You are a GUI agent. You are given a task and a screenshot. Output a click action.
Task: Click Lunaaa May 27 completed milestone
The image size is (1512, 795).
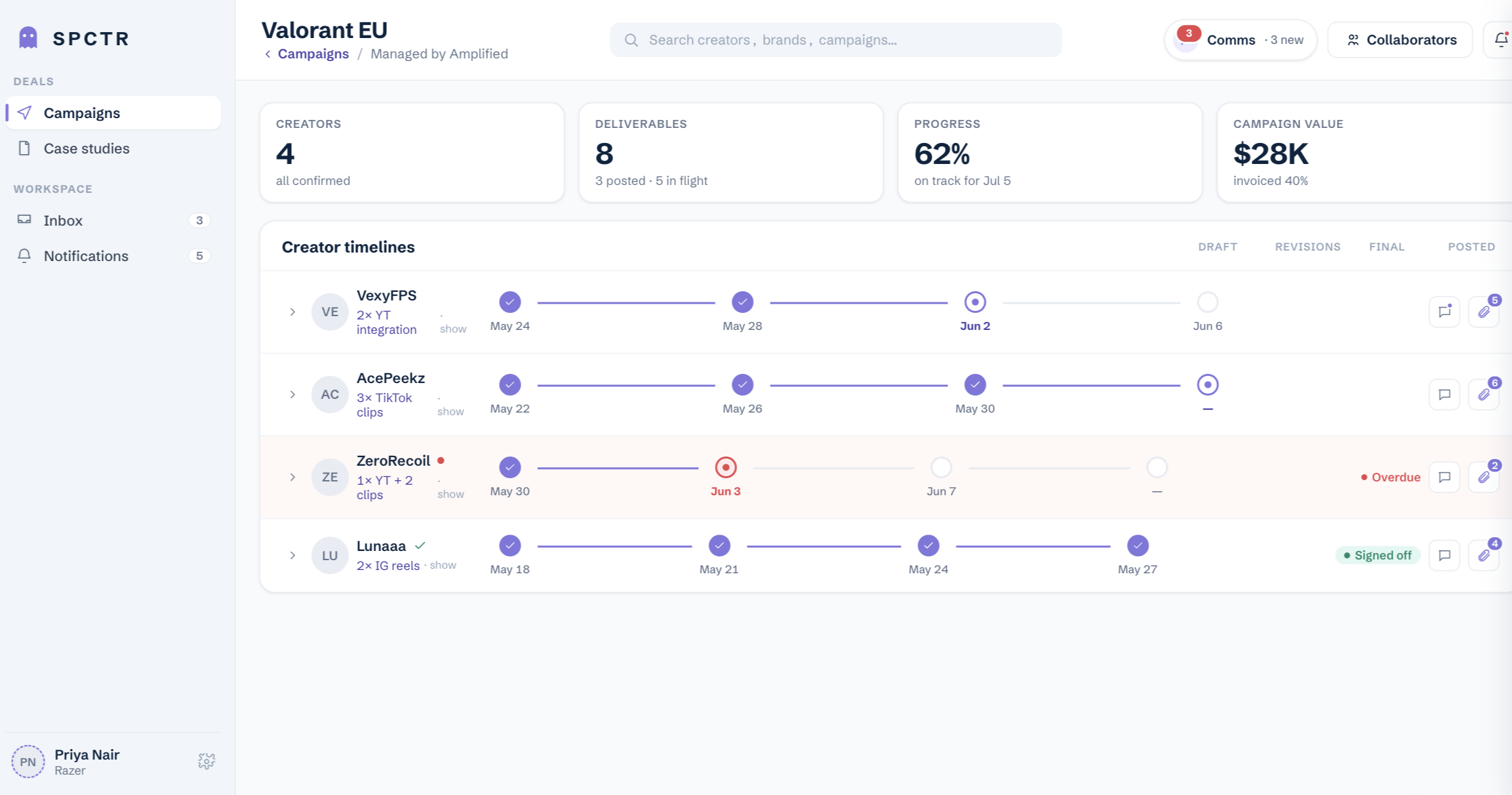click(x=1138, y=545)
